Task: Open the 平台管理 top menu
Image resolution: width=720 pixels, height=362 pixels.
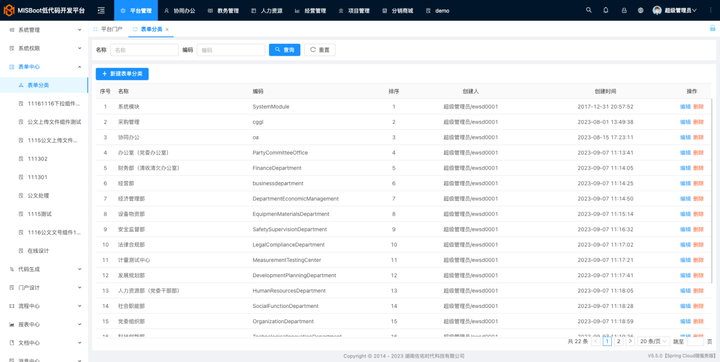Action: 136,11
